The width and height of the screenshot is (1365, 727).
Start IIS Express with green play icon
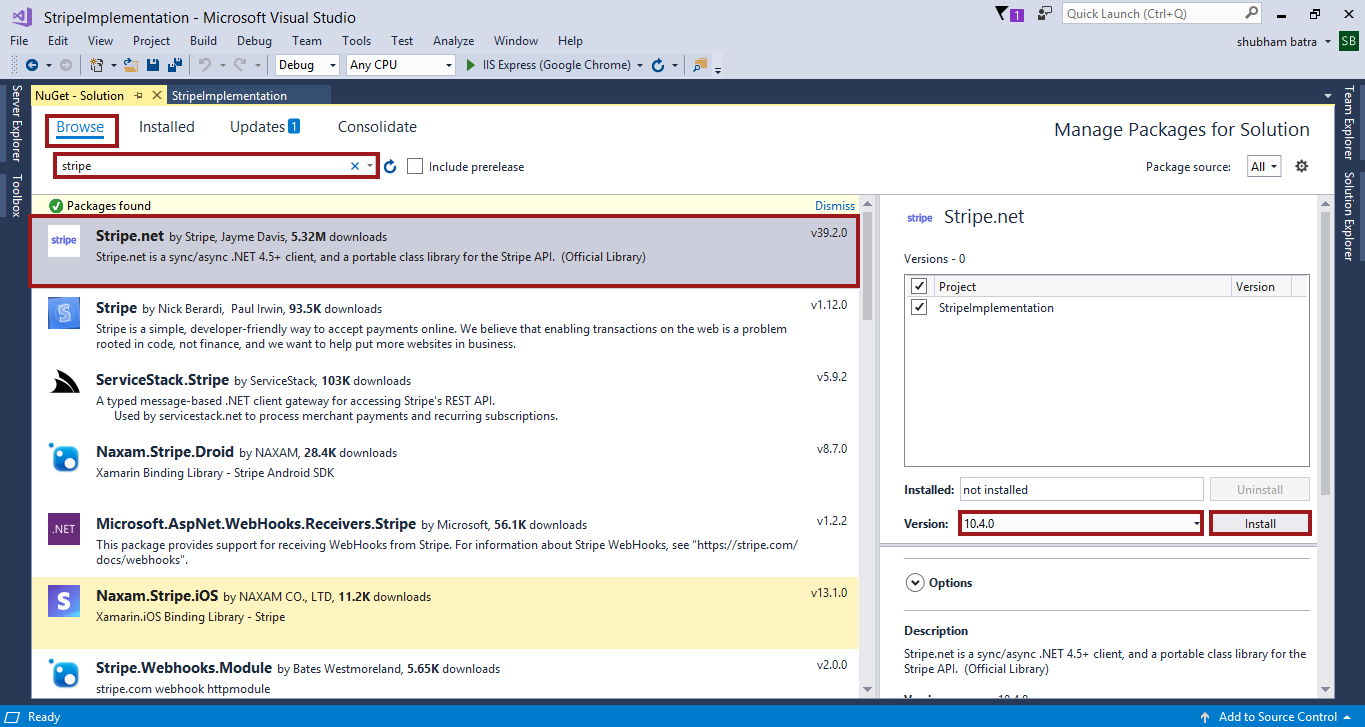[x=472, y=65]
